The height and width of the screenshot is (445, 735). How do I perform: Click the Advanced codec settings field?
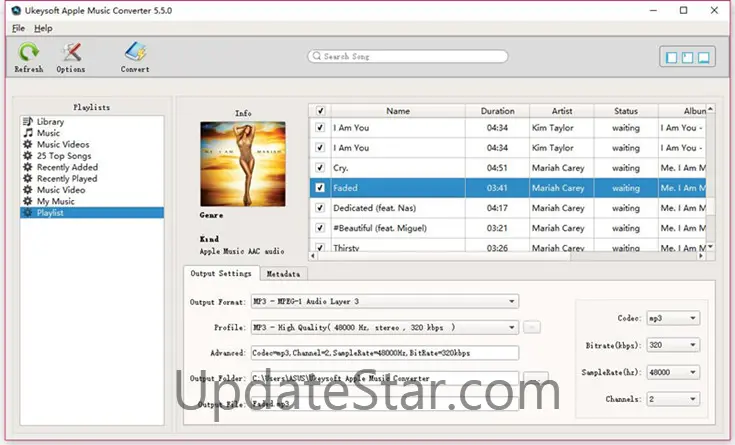[385, 353]
